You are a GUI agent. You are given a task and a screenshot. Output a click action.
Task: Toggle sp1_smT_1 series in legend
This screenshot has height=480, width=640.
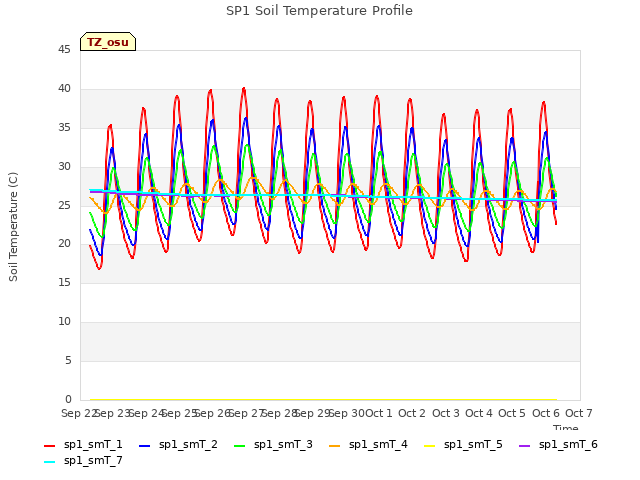tap(83, 444)
